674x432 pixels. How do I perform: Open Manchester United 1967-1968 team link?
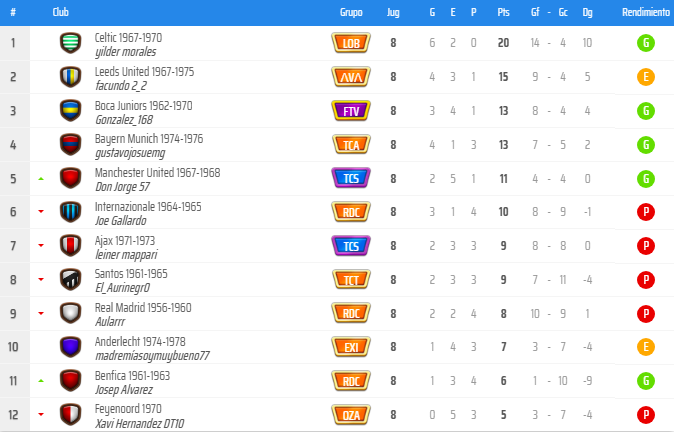[157, 173]
